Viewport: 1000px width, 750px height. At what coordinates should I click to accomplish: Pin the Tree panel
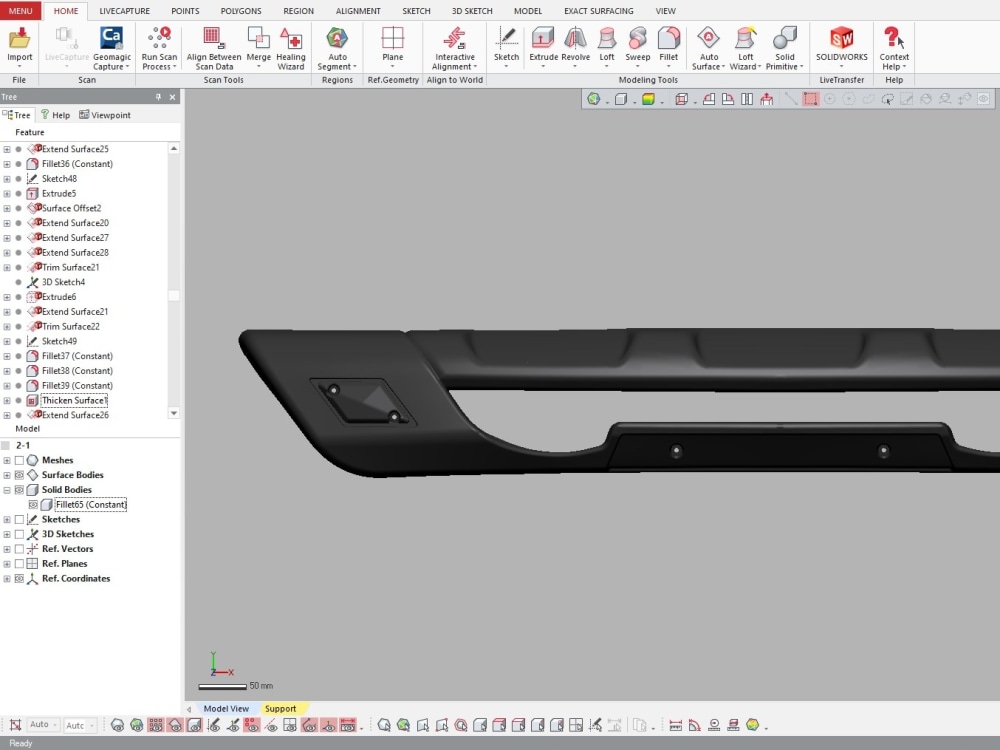tap(158, 97)
